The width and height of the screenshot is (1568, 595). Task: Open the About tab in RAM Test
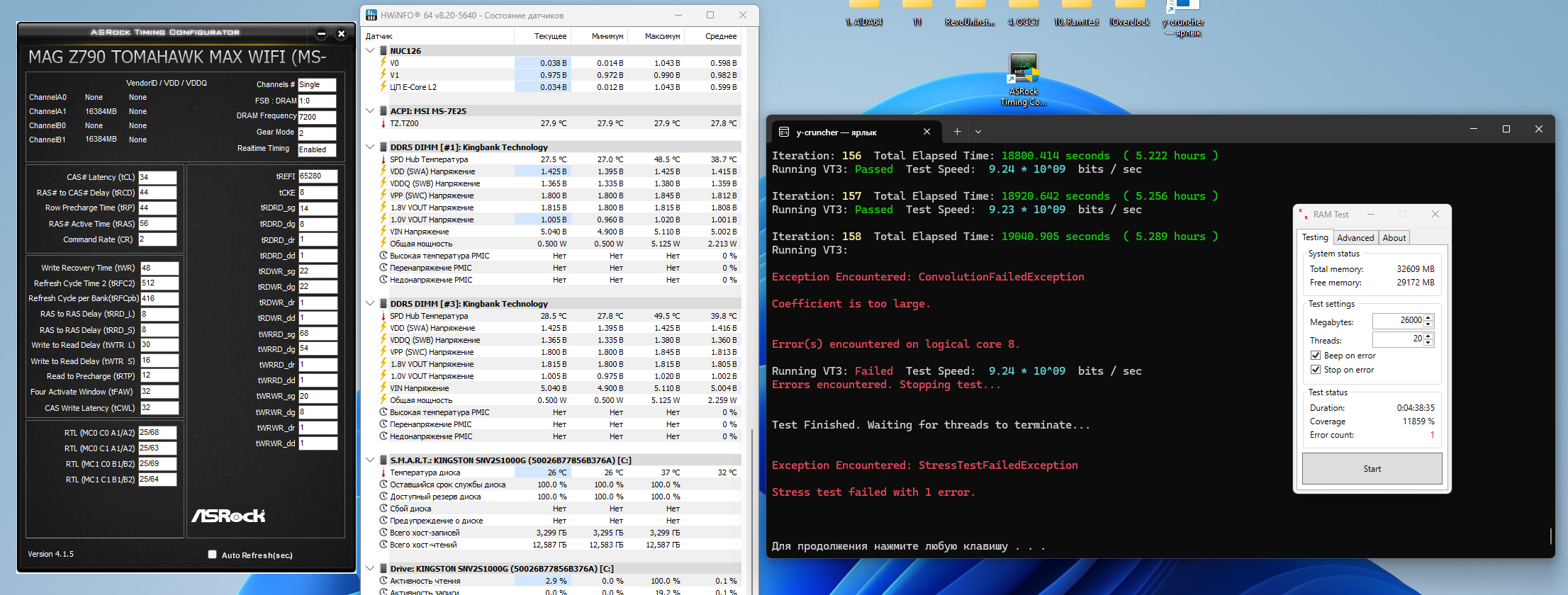(1394, 238)
